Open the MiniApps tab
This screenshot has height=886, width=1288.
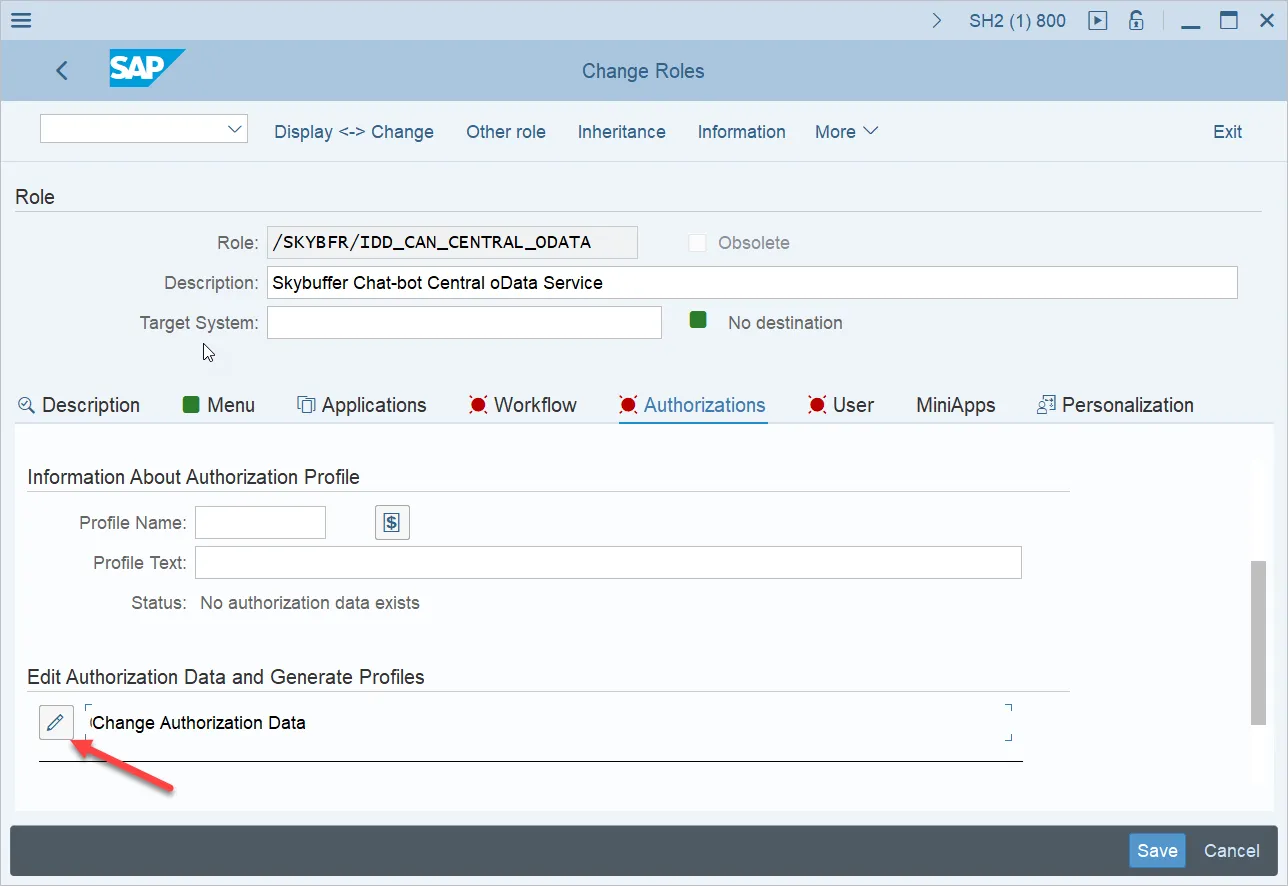point(956,405)
